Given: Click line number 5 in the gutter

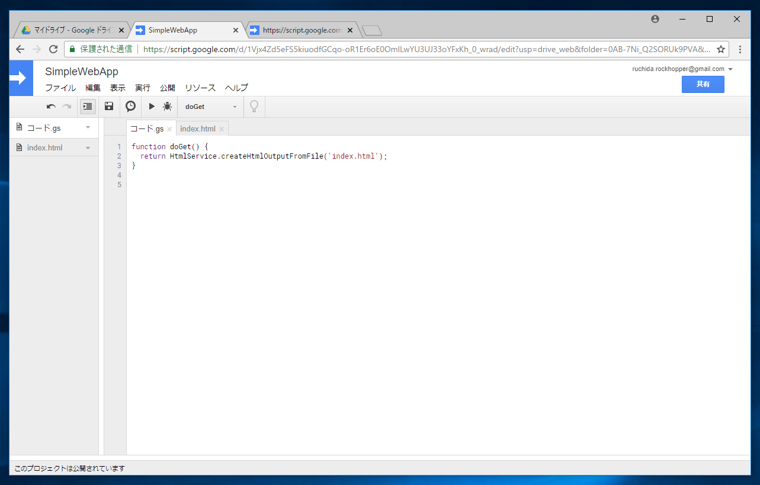Looking at the screenshot, I should (x=119, y=185).
